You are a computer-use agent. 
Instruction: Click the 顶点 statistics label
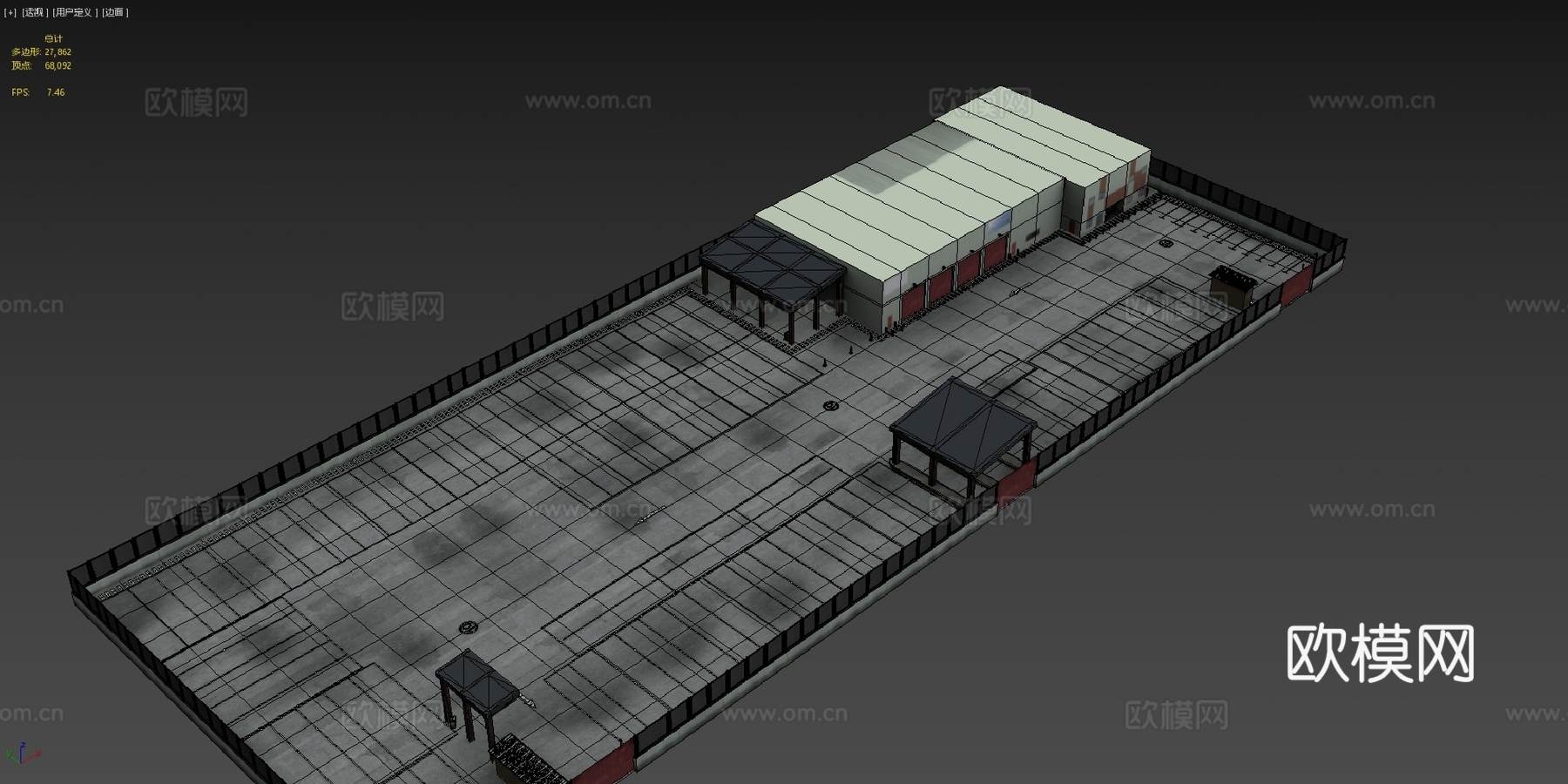coord(22,65)
